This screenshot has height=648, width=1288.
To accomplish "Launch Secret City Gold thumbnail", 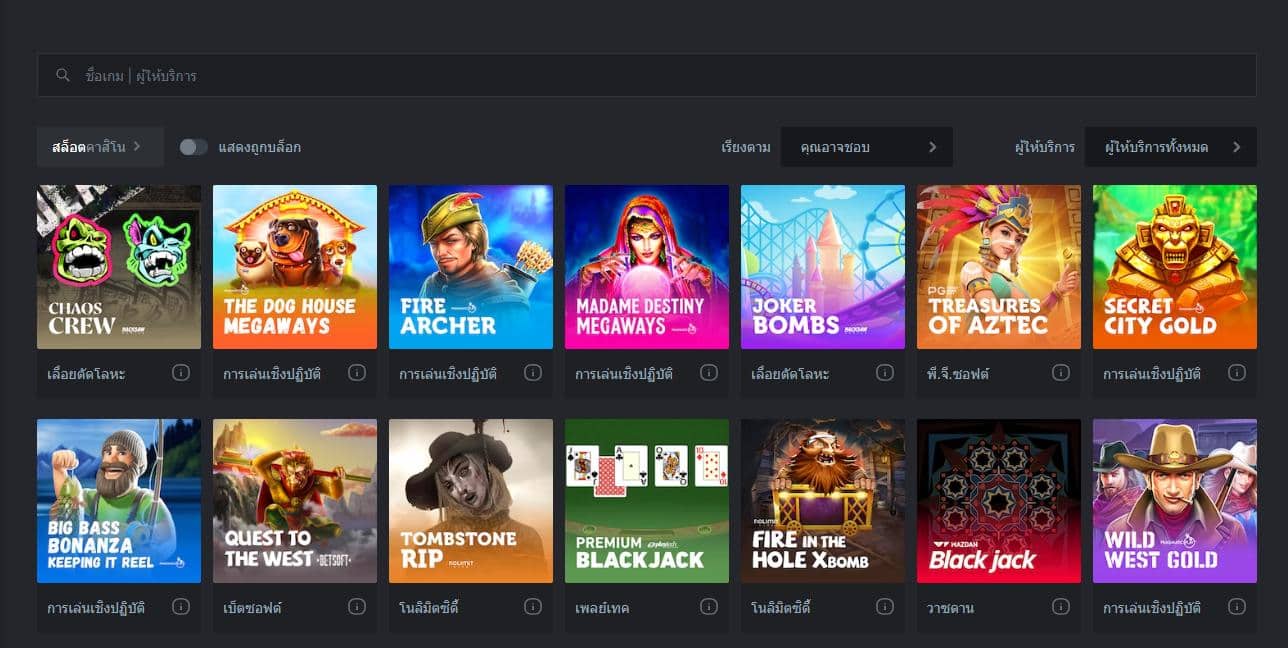I will 1175,267.
